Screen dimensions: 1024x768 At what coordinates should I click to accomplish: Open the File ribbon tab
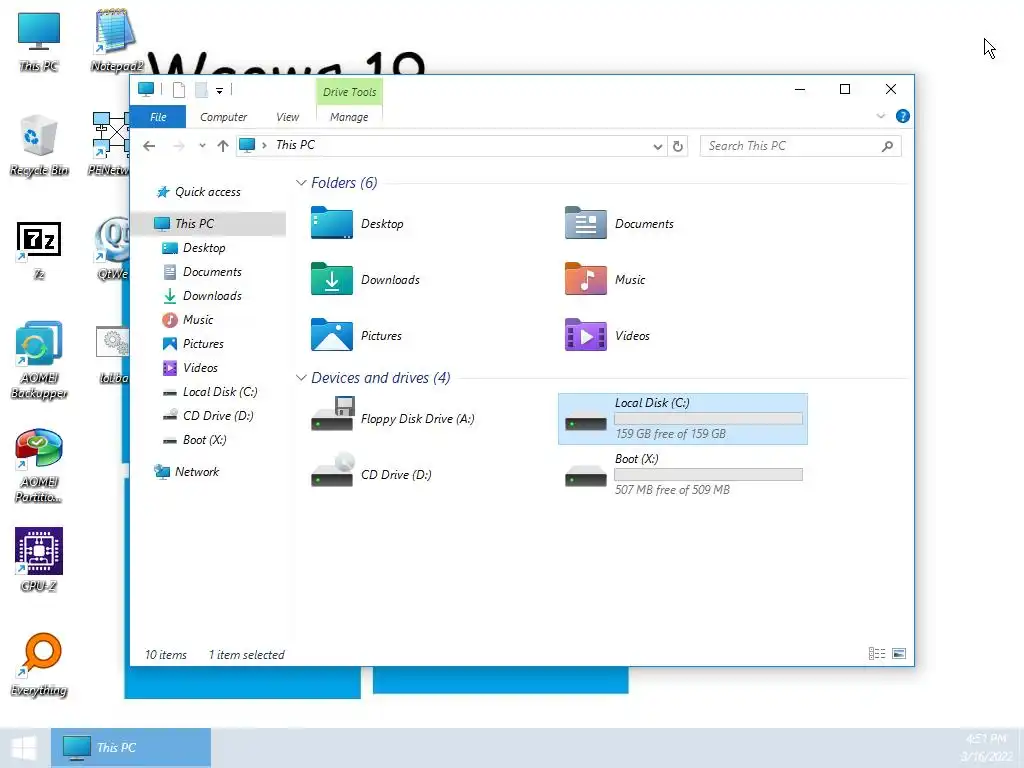158,117
